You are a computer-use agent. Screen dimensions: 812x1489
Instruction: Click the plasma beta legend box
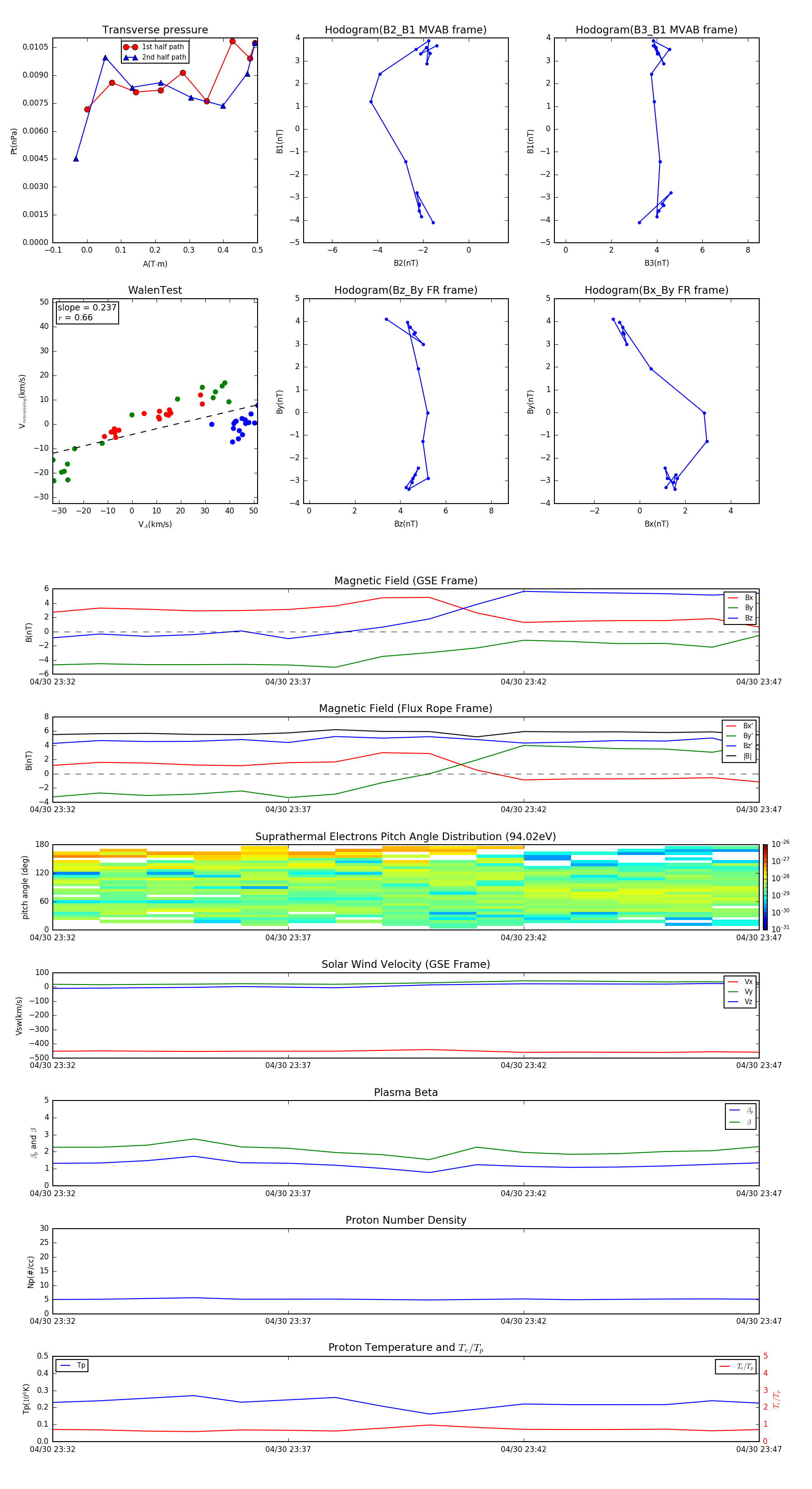740,1117
